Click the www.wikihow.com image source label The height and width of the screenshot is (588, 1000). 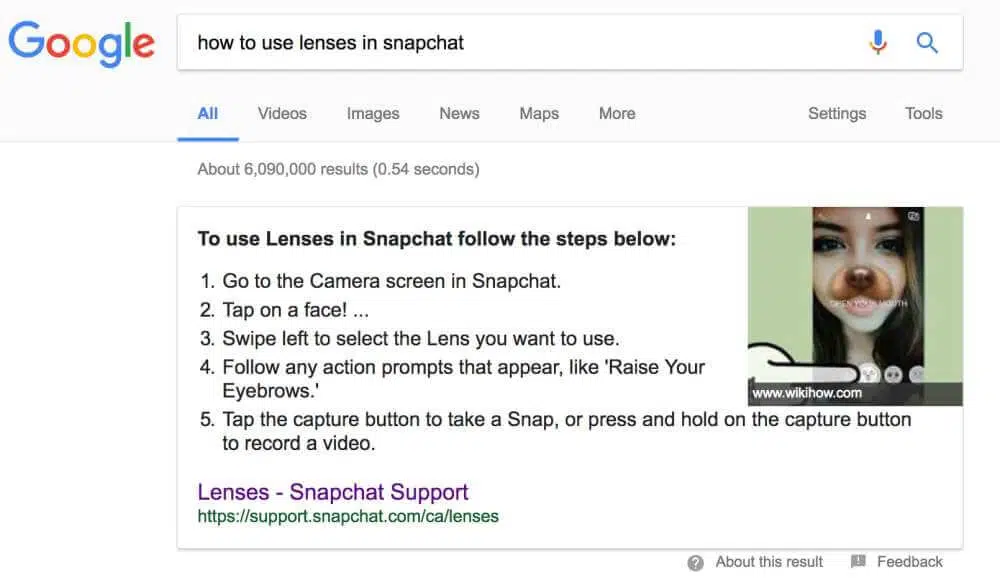coord(807,394)
